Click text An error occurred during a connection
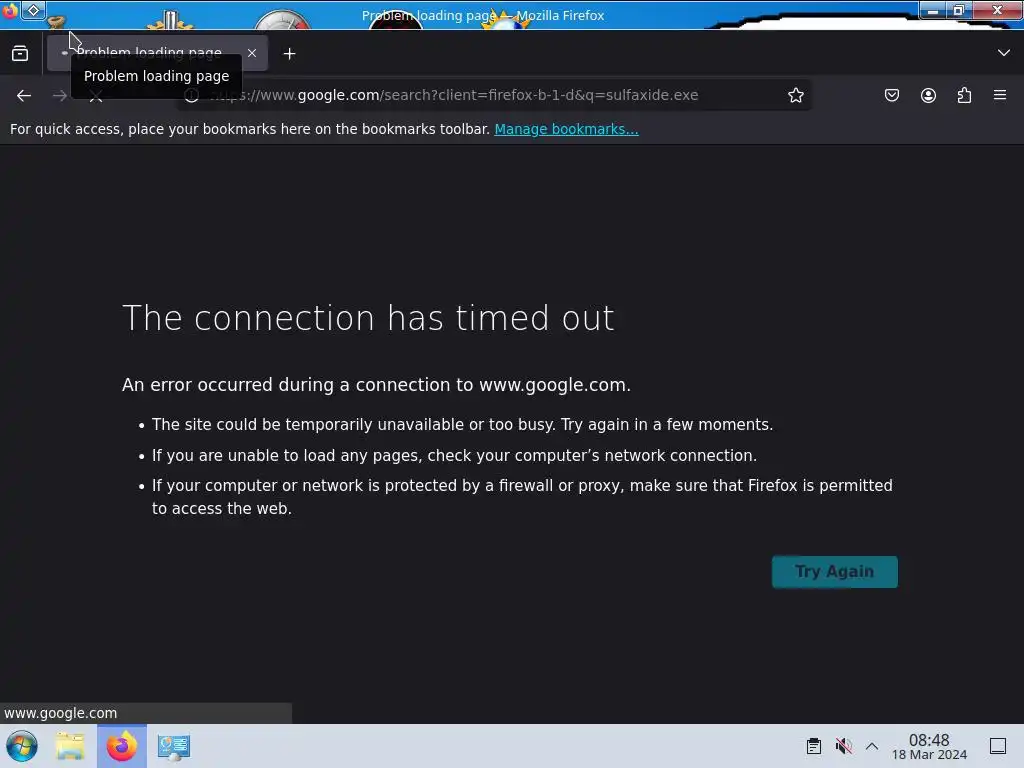The image size is (1024, 768). click(376, 385)
